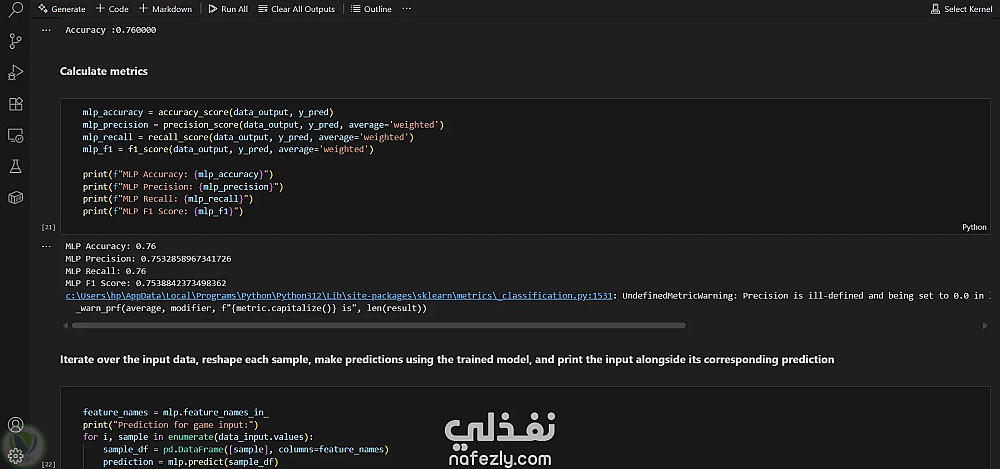Click the mlp_recall = recall_score code line
The height and width of the screenshot is (469, 1000).
[x=248, y=137]
